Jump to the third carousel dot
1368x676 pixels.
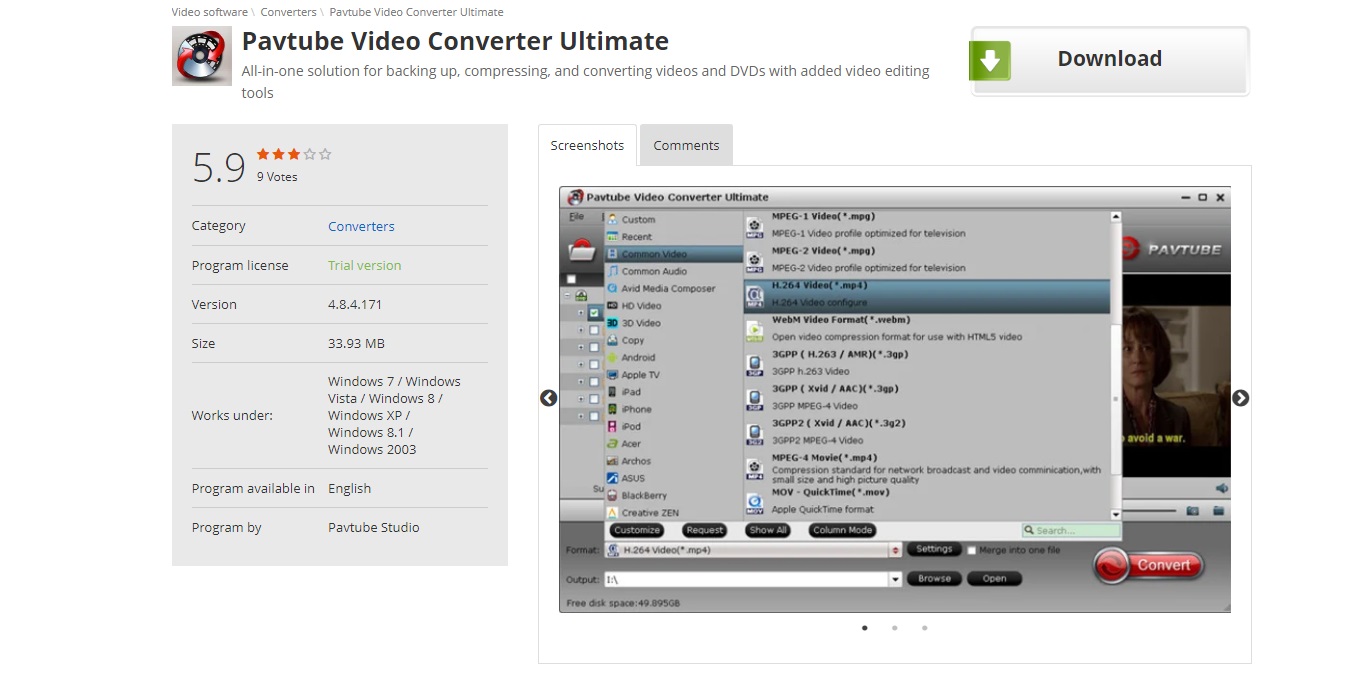click(924, 628)
